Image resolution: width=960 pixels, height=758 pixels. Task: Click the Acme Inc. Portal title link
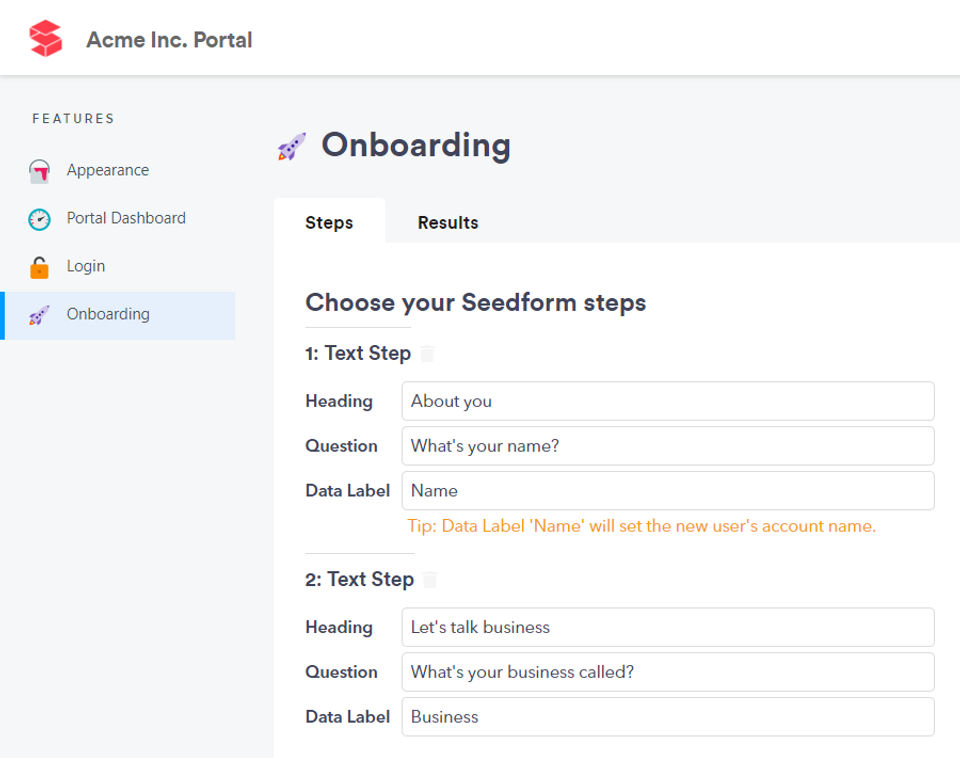[x=169, y=40]
